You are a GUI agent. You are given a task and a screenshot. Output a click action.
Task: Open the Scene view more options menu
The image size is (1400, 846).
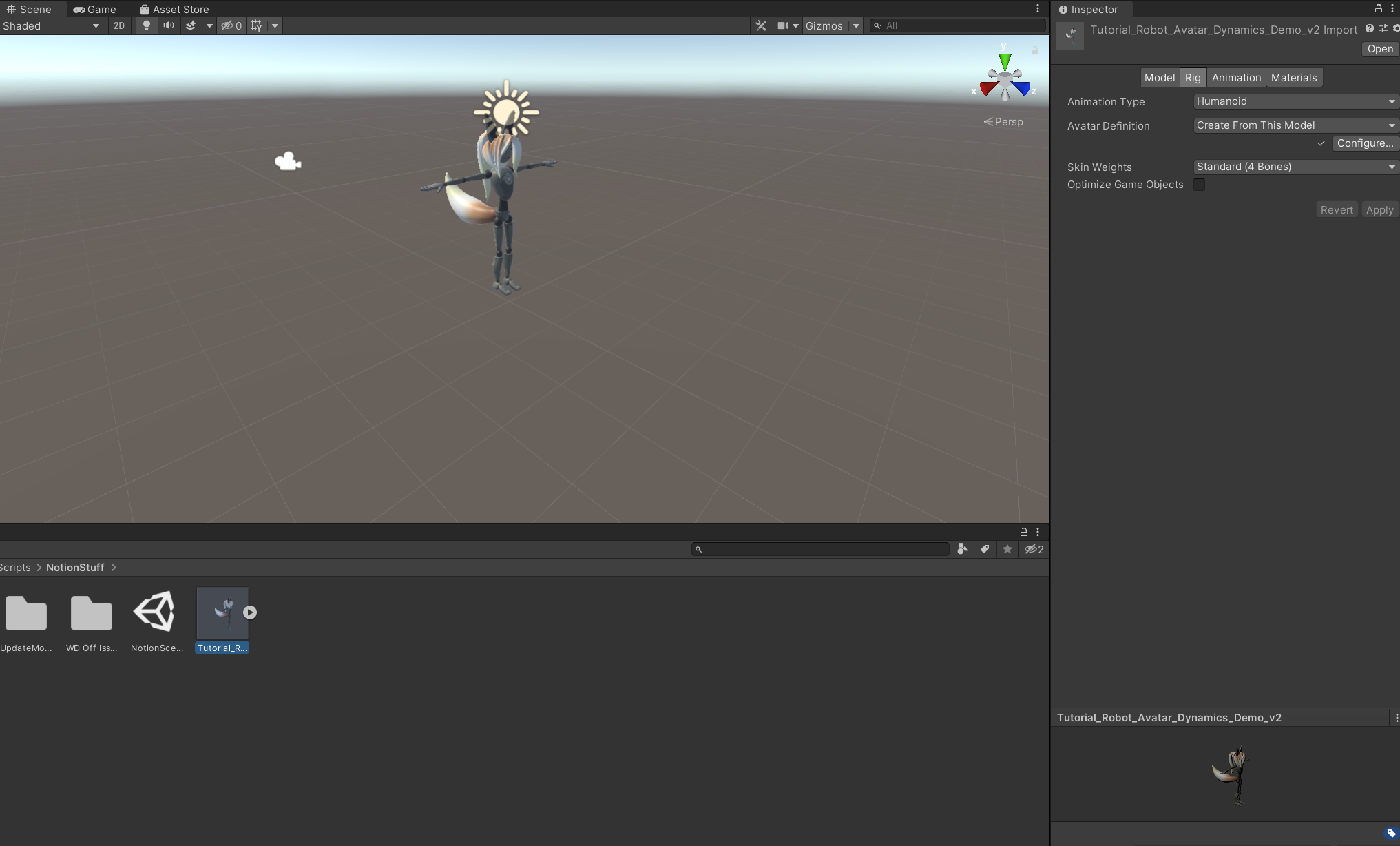click(1038, 9)
